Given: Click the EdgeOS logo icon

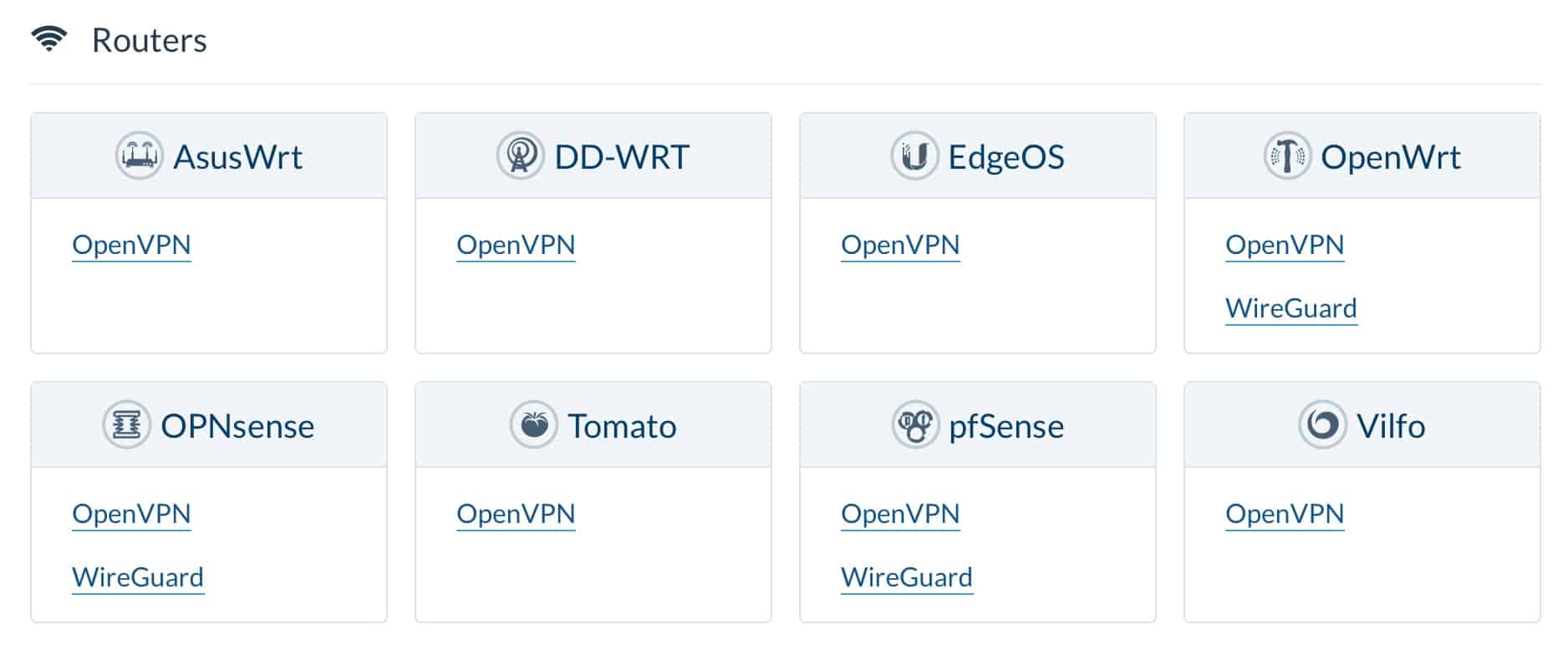Looking at the screenshot, I should click(x=914, y=155).
